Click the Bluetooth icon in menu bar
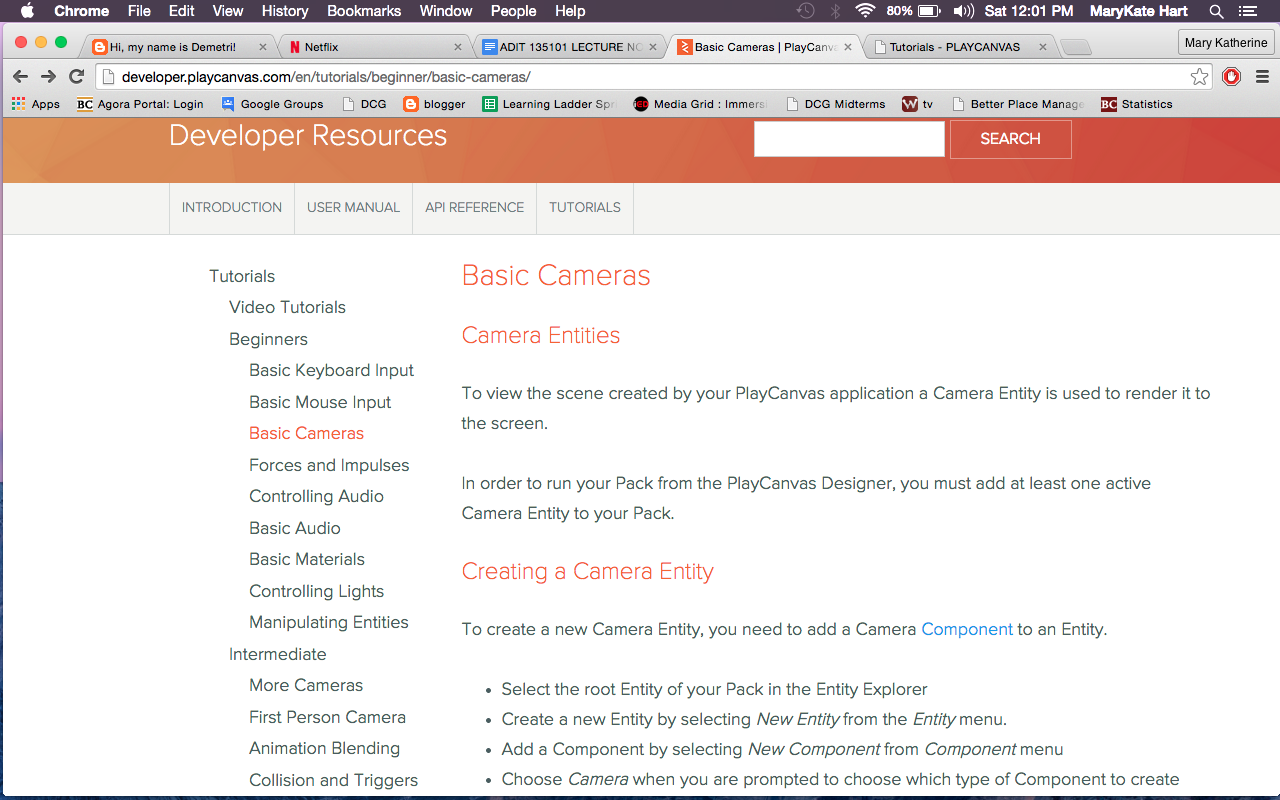The image size is (1280, 800). tap(835, 11)
